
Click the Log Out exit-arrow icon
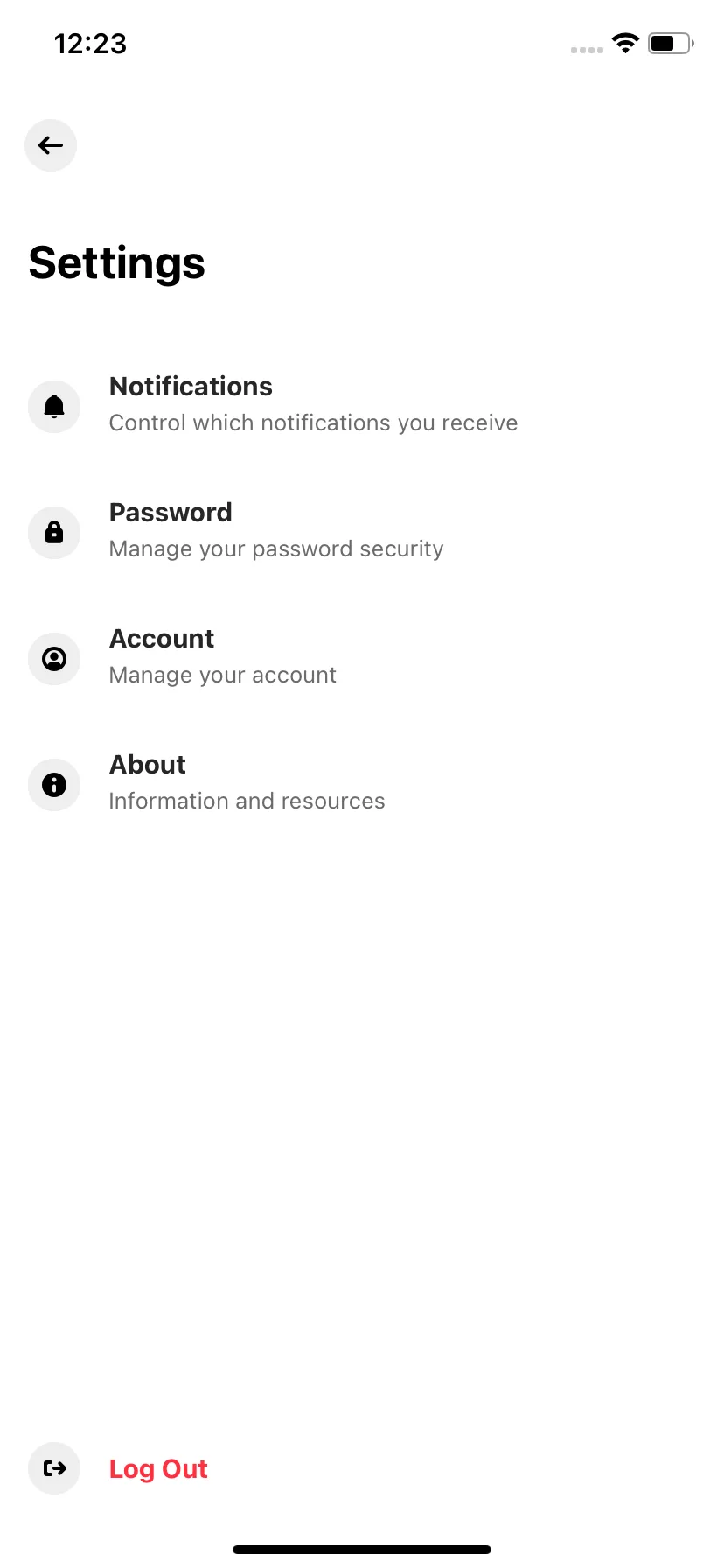[x=54, y=1468]
